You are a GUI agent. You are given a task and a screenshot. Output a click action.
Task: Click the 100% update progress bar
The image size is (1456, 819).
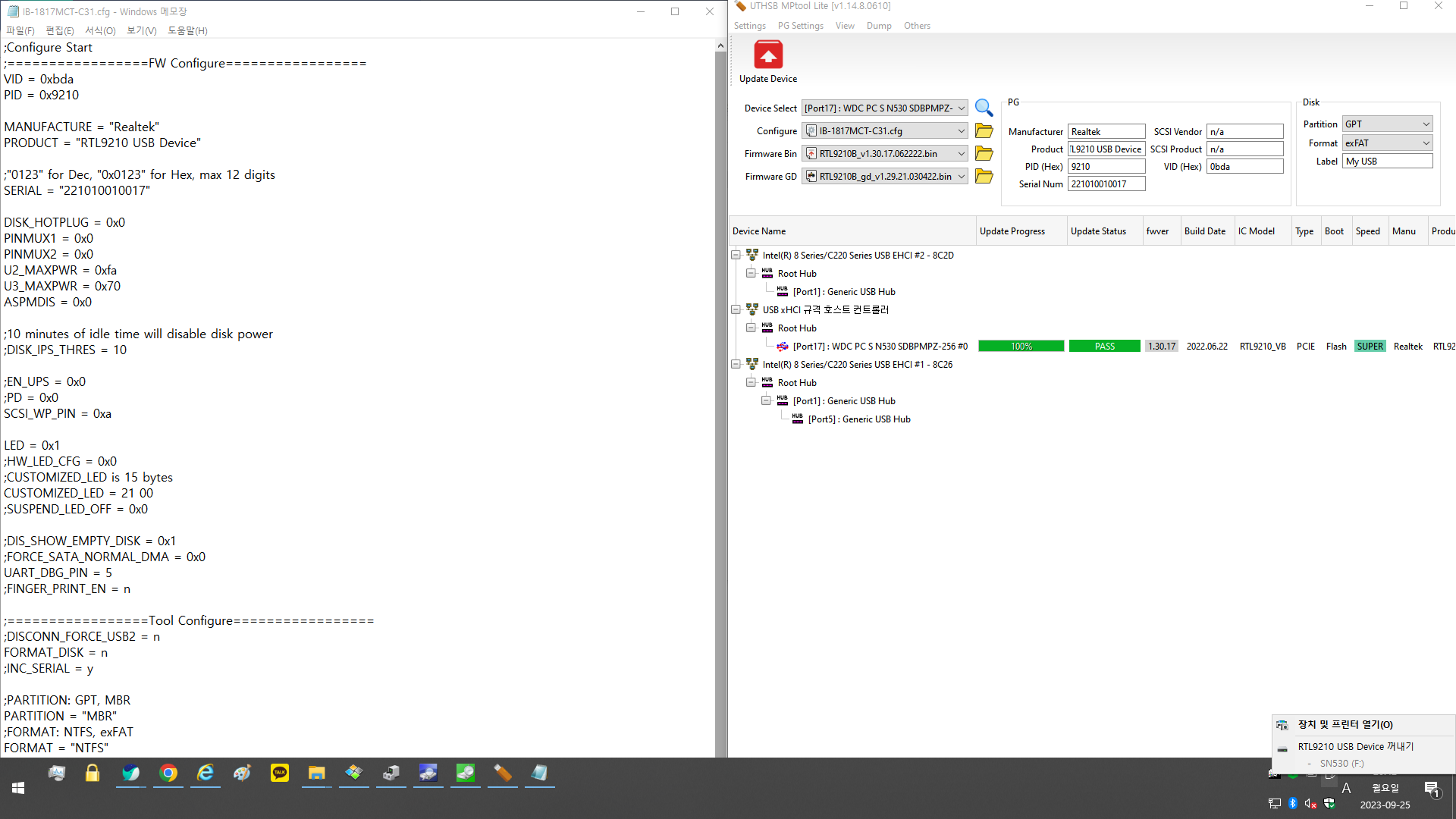click(1021, 346)
